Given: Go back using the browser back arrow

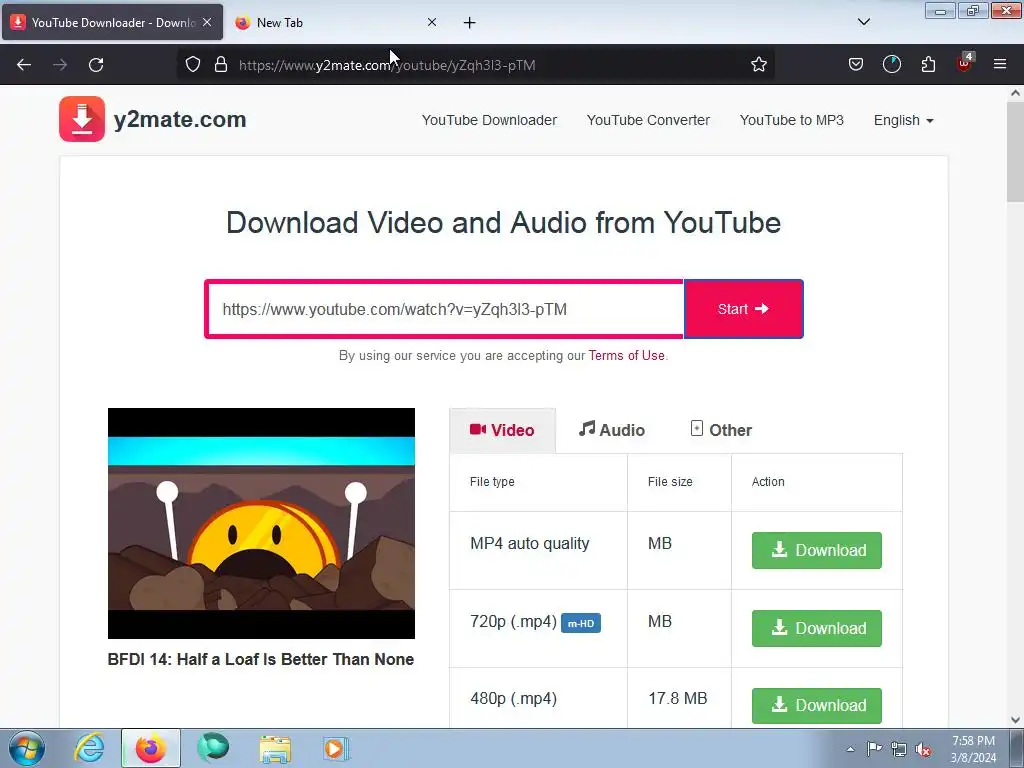Looking at the screenshot, I should pyautogui.click(x=24, y=65).
